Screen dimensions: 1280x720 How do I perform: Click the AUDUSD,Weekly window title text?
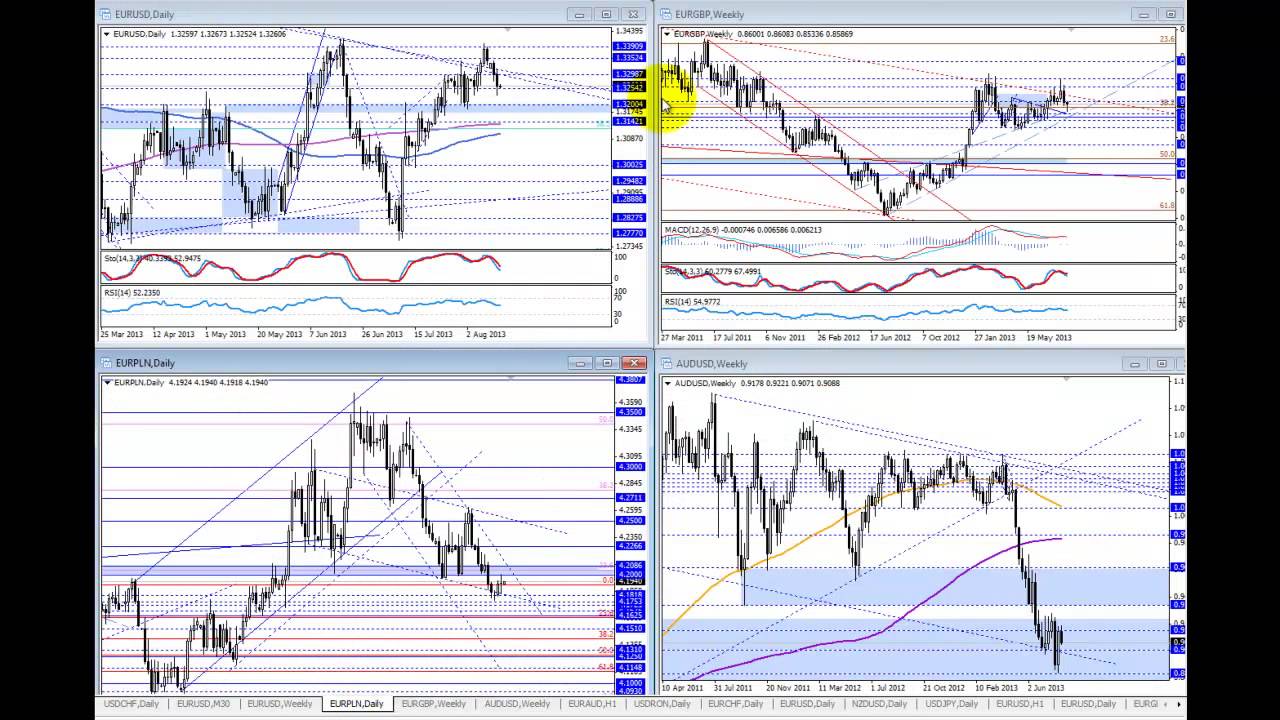pyautogui.click(x=711, y=364)
